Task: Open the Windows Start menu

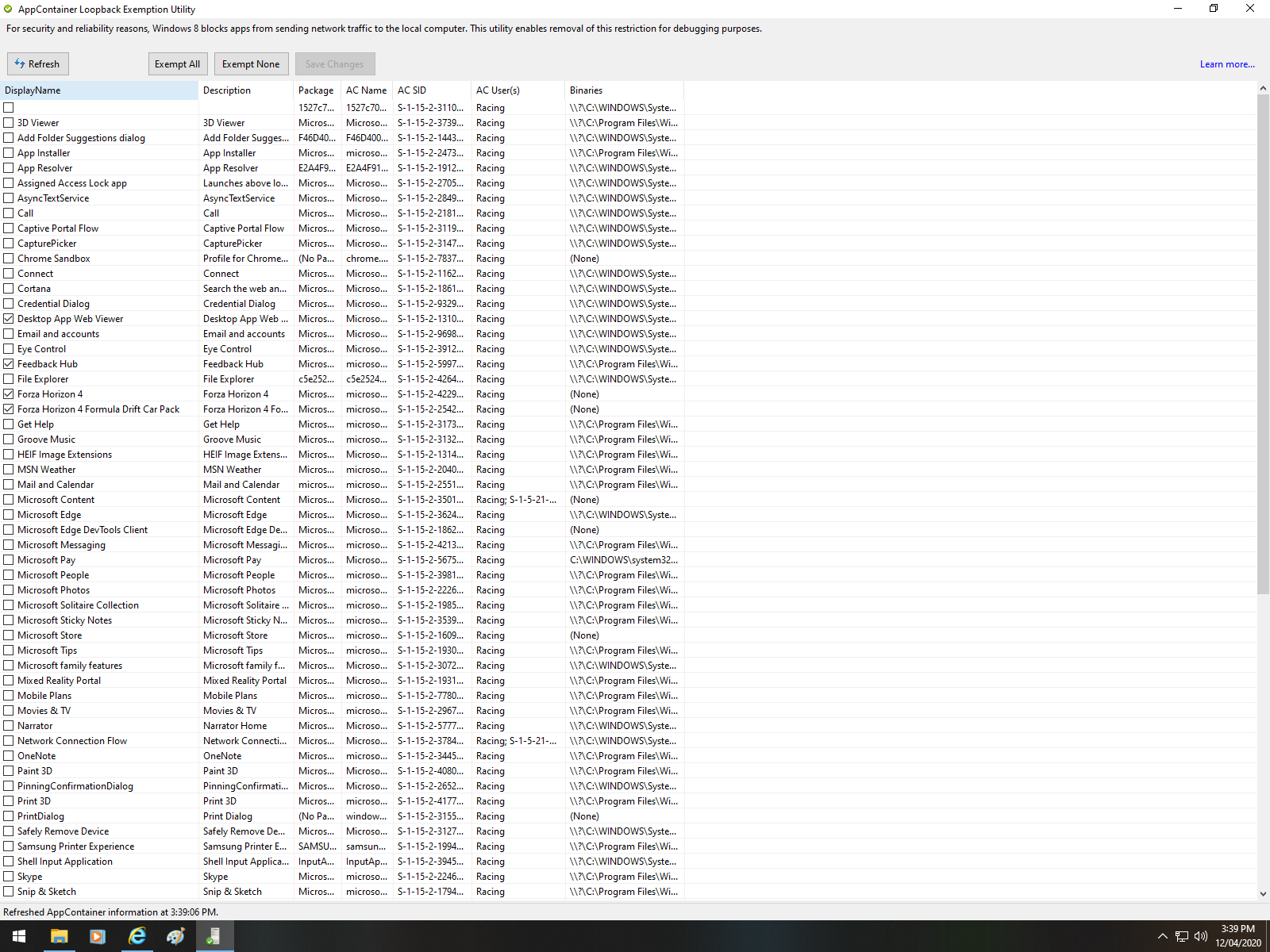Action: pos(19,936)
